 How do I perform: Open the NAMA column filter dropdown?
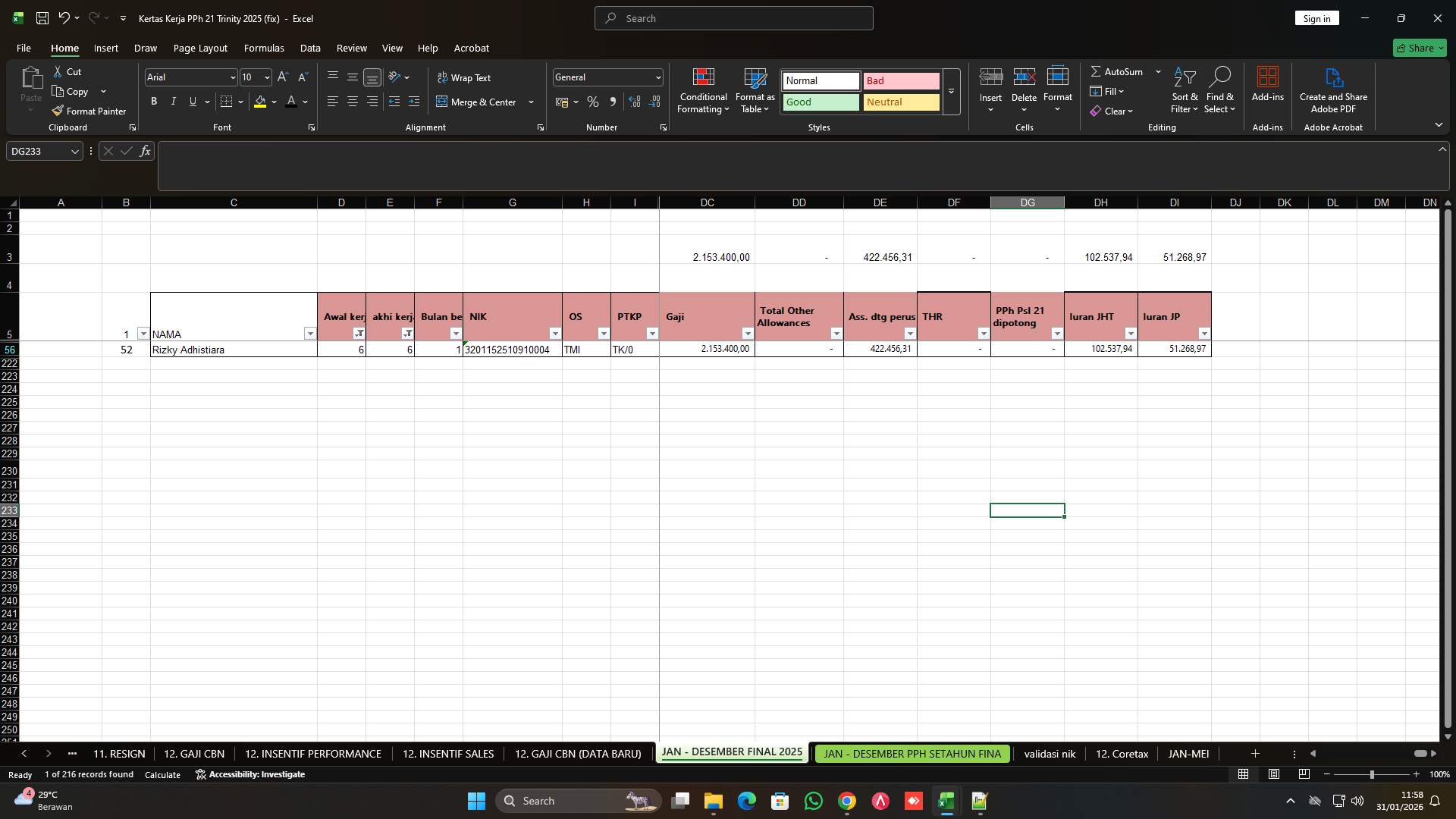(310, 334)
